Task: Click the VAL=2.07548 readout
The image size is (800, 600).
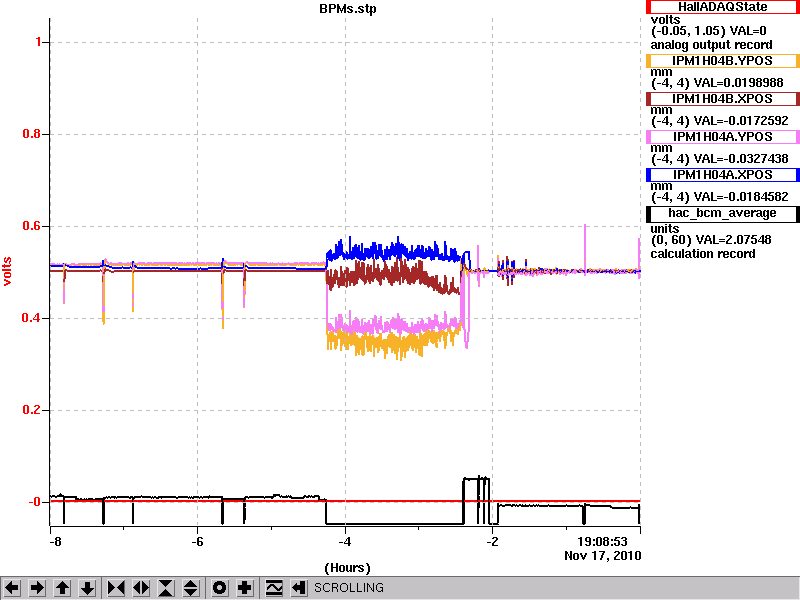Action: click(731, 240)
